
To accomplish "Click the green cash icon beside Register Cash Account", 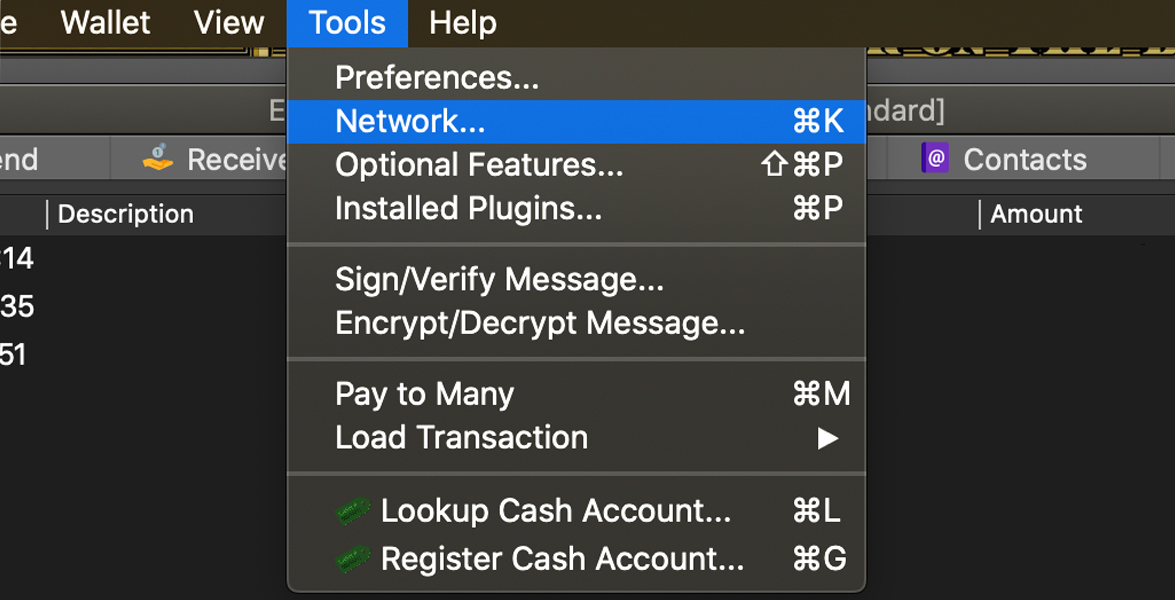I will [353, 559].
